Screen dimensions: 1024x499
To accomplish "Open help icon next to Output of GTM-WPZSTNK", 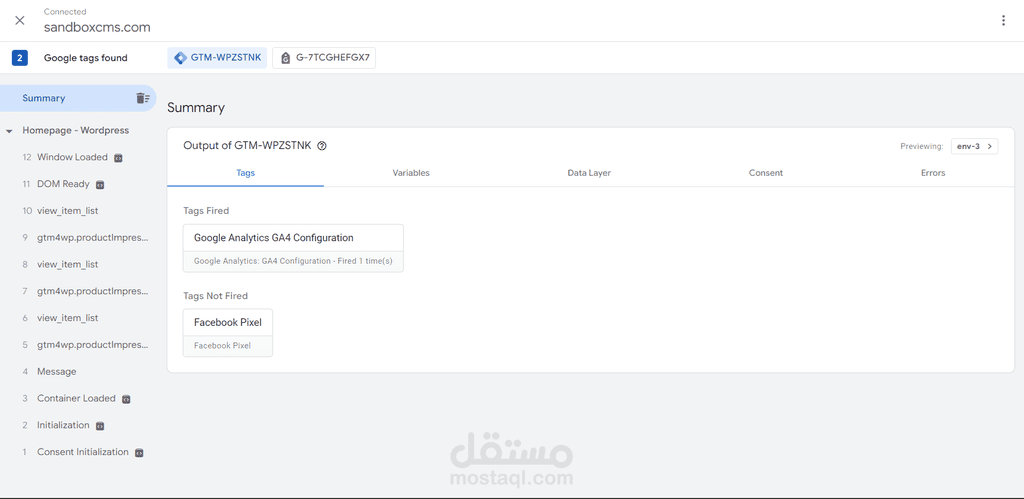I will pos(321,146).
